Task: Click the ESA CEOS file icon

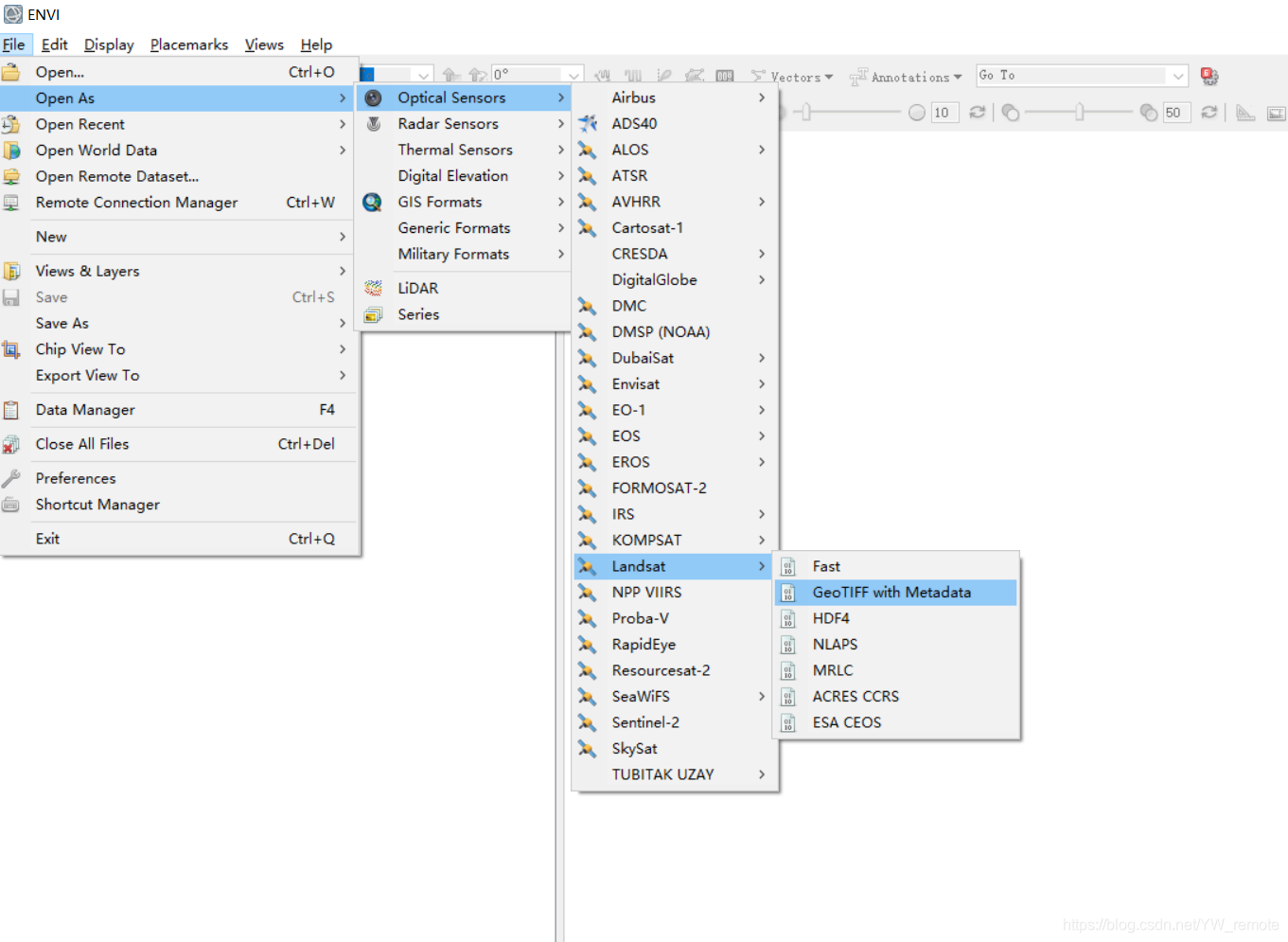Action: point(787,722)
